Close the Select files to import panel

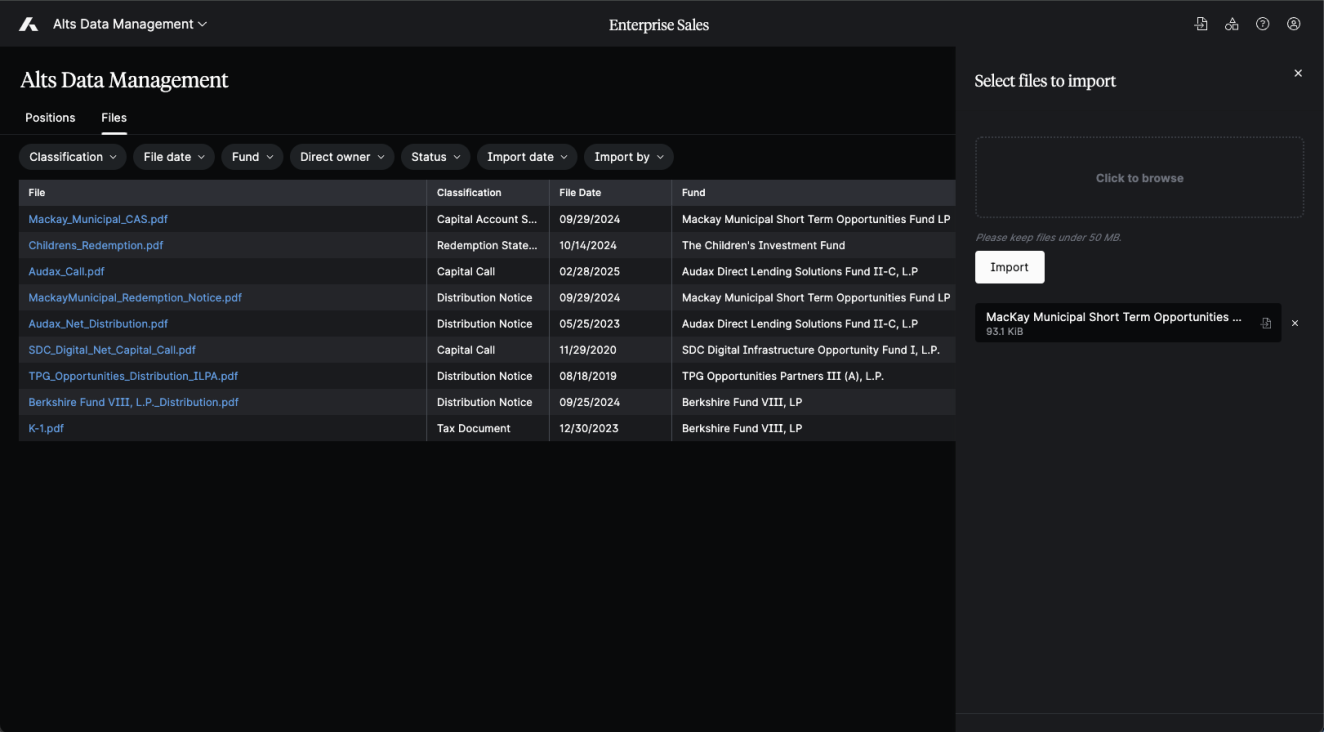click(1298, 73)
